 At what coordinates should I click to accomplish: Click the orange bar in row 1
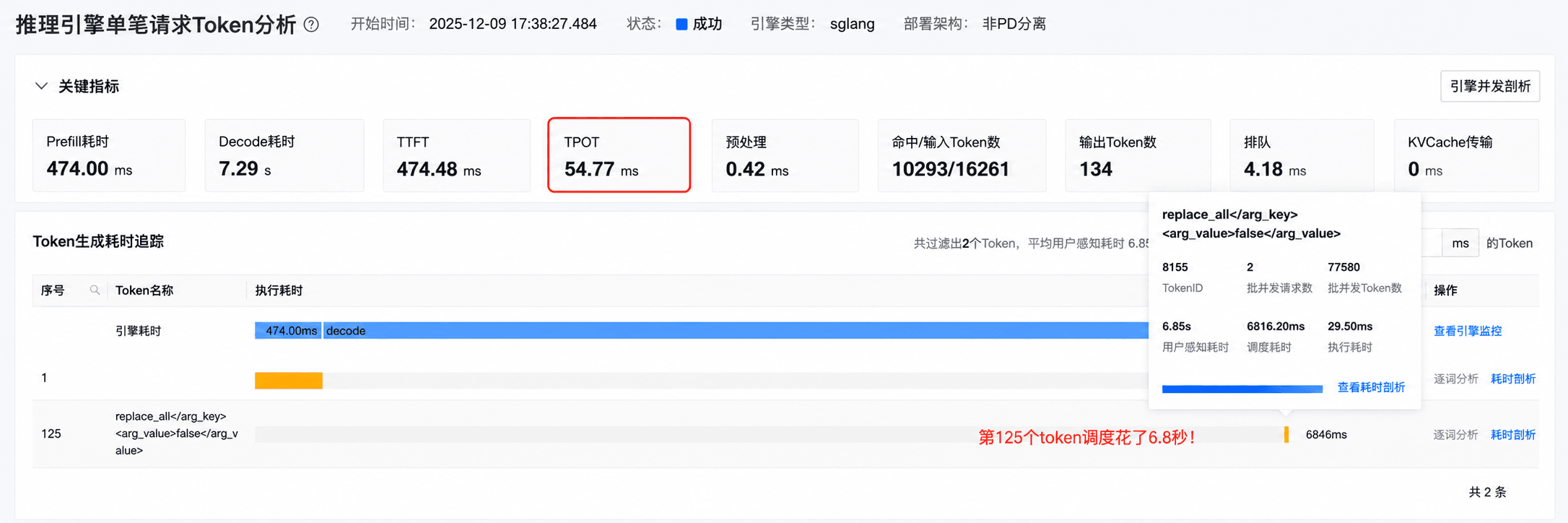pyautogui.click(x=289, y=381)
